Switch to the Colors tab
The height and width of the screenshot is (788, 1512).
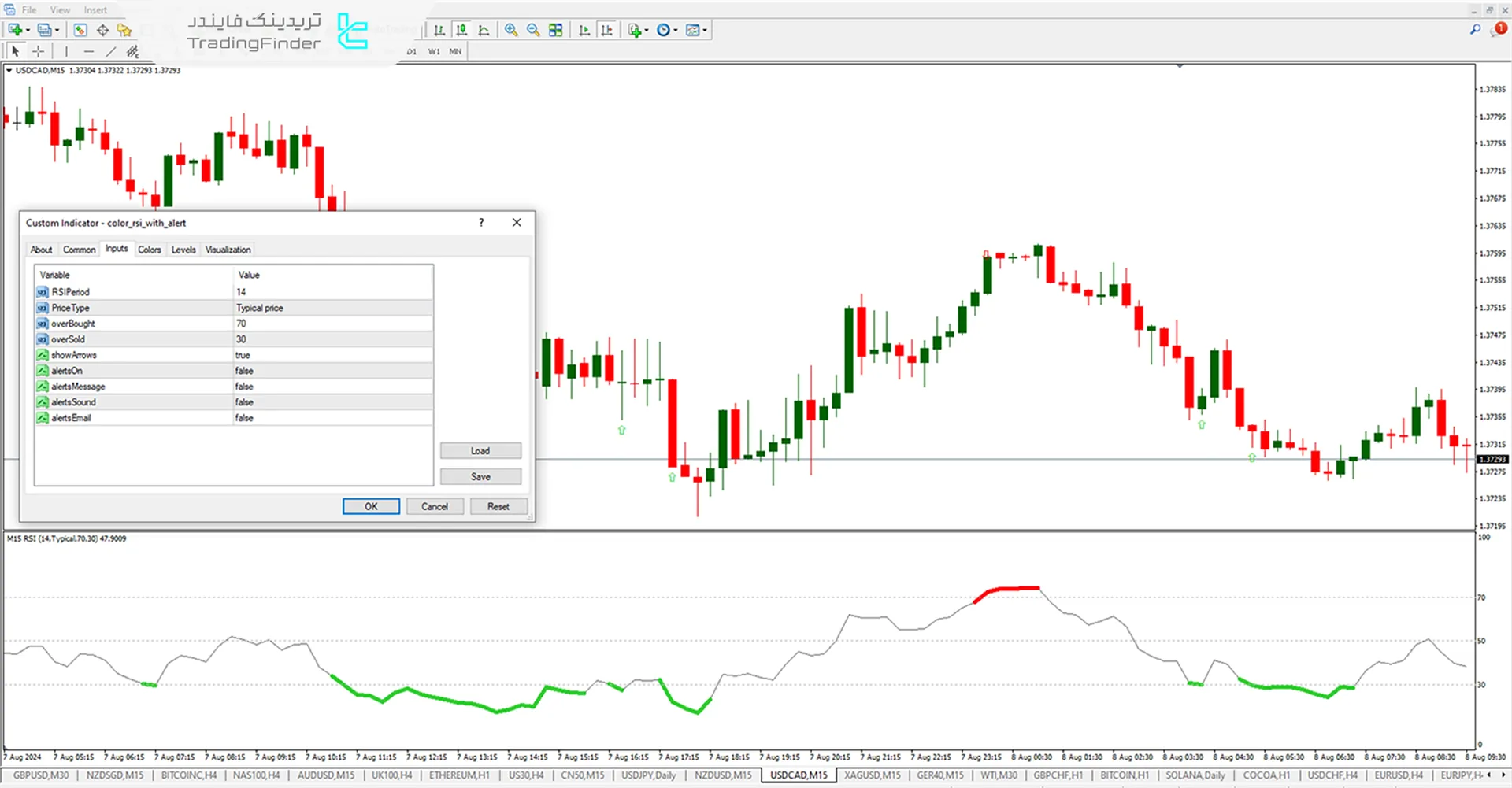(x=150, y=250)
